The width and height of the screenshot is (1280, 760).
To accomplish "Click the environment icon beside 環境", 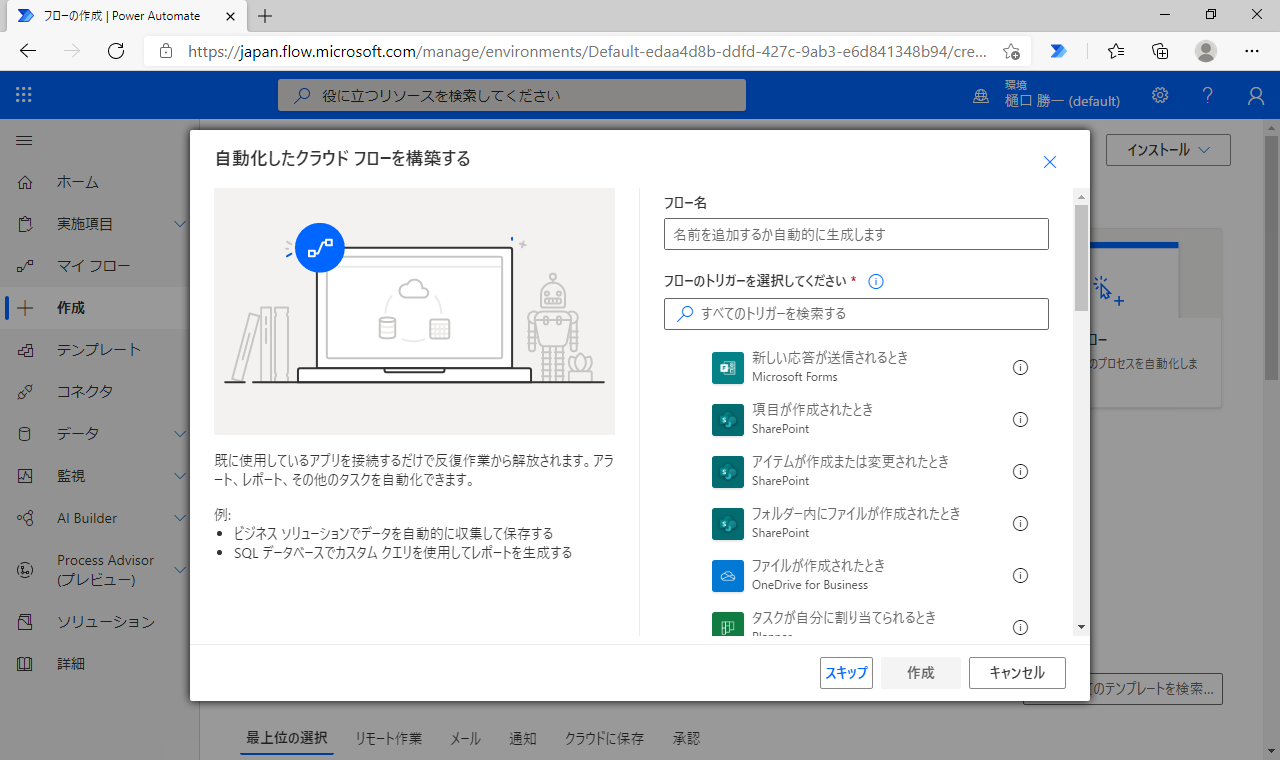I will 983,96.
